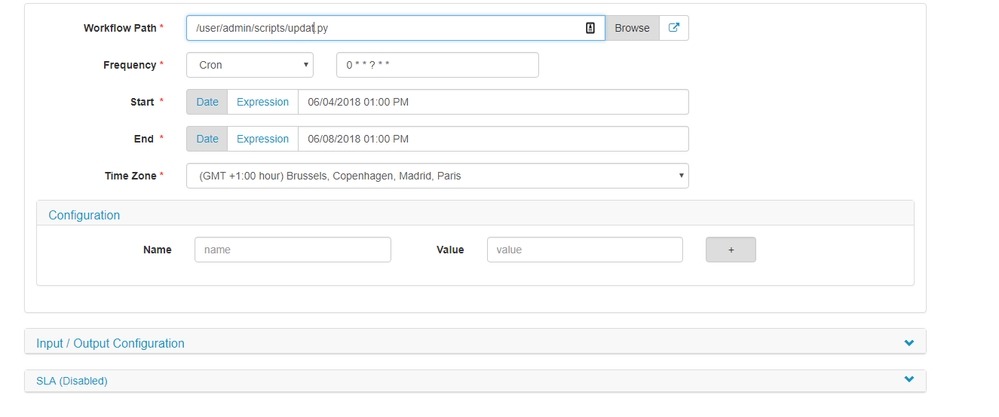Click the Start date value field
Screen dimensions: 999x417
(x=492, y=102)
